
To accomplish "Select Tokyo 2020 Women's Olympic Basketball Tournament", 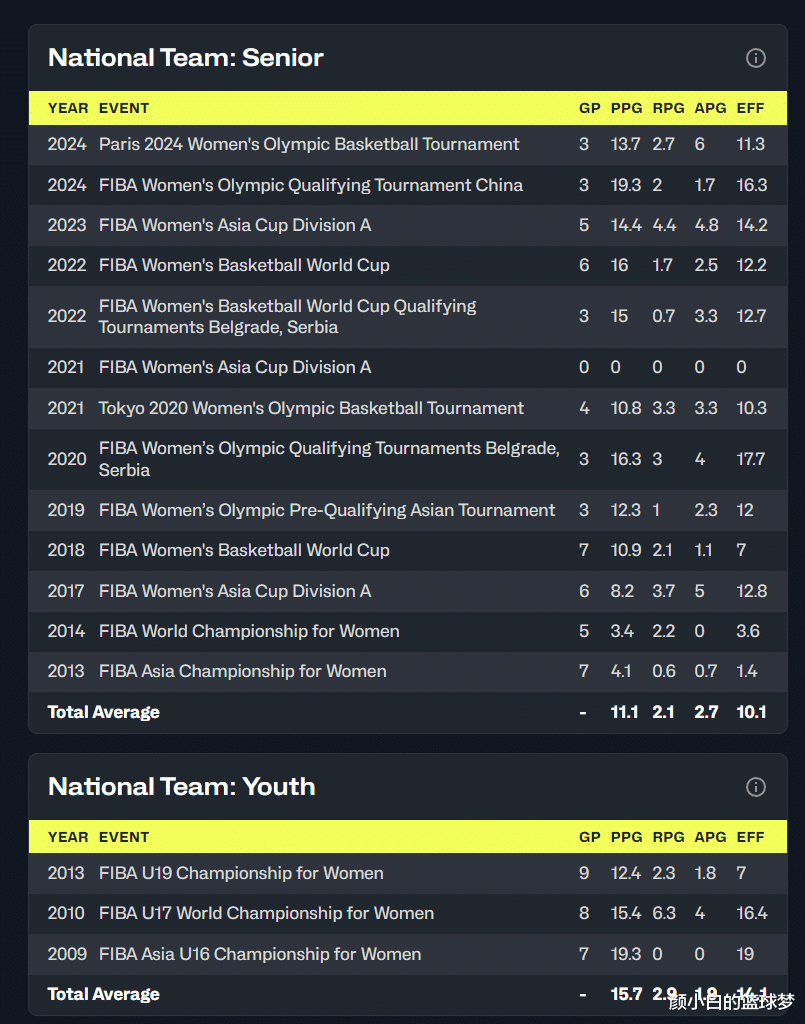I will click(311, 408).
